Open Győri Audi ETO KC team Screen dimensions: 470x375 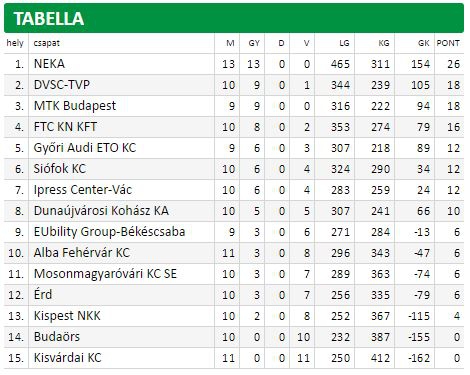coord(85,148)
